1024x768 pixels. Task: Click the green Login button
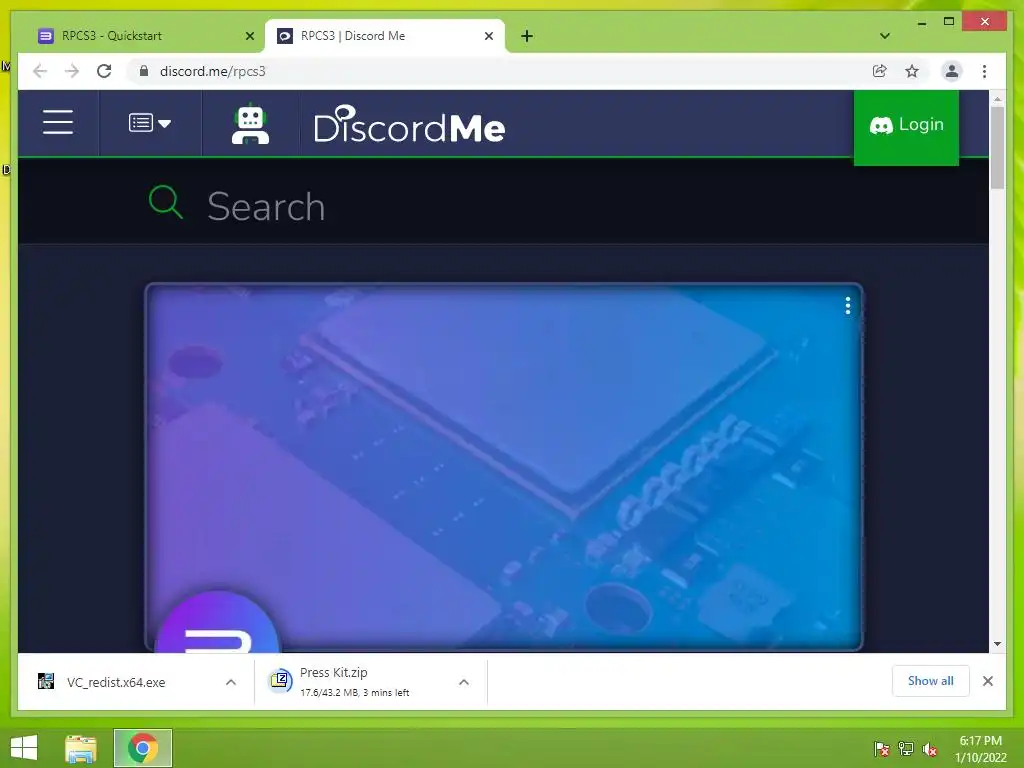pyautogui.click(x=906, y=126)
